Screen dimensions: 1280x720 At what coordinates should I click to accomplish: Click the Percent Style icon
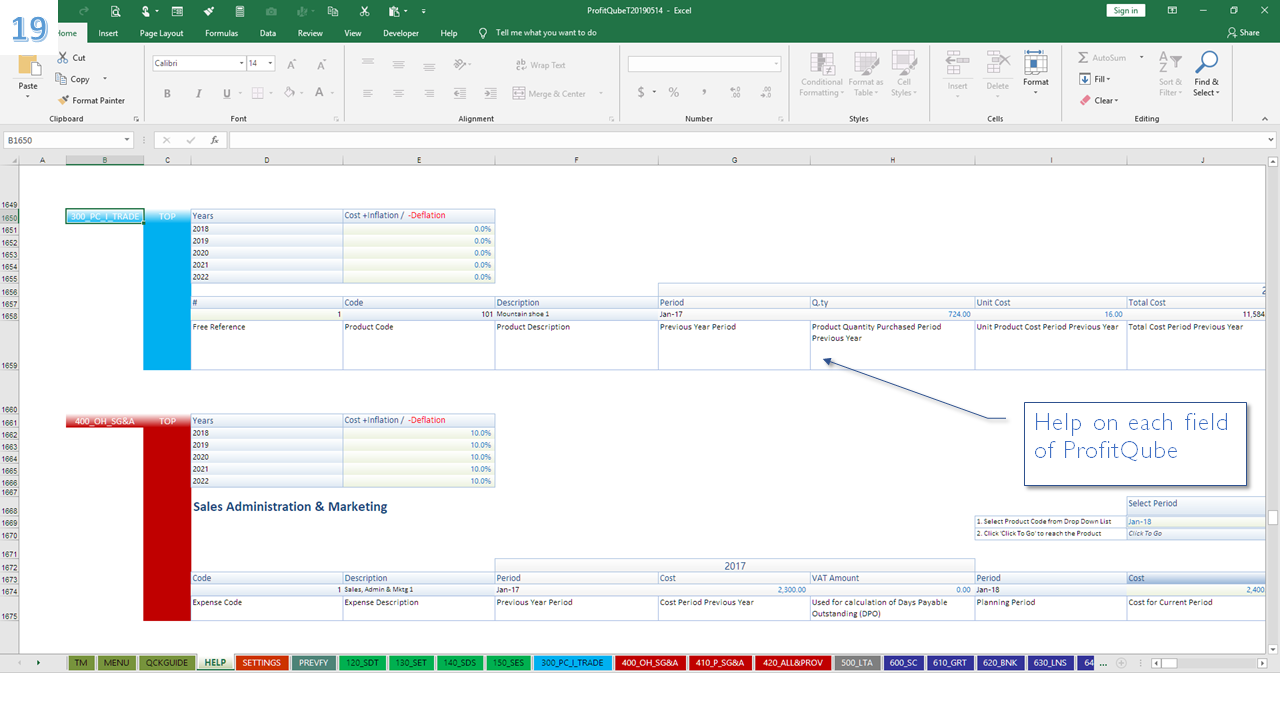[x=674, y=92]
